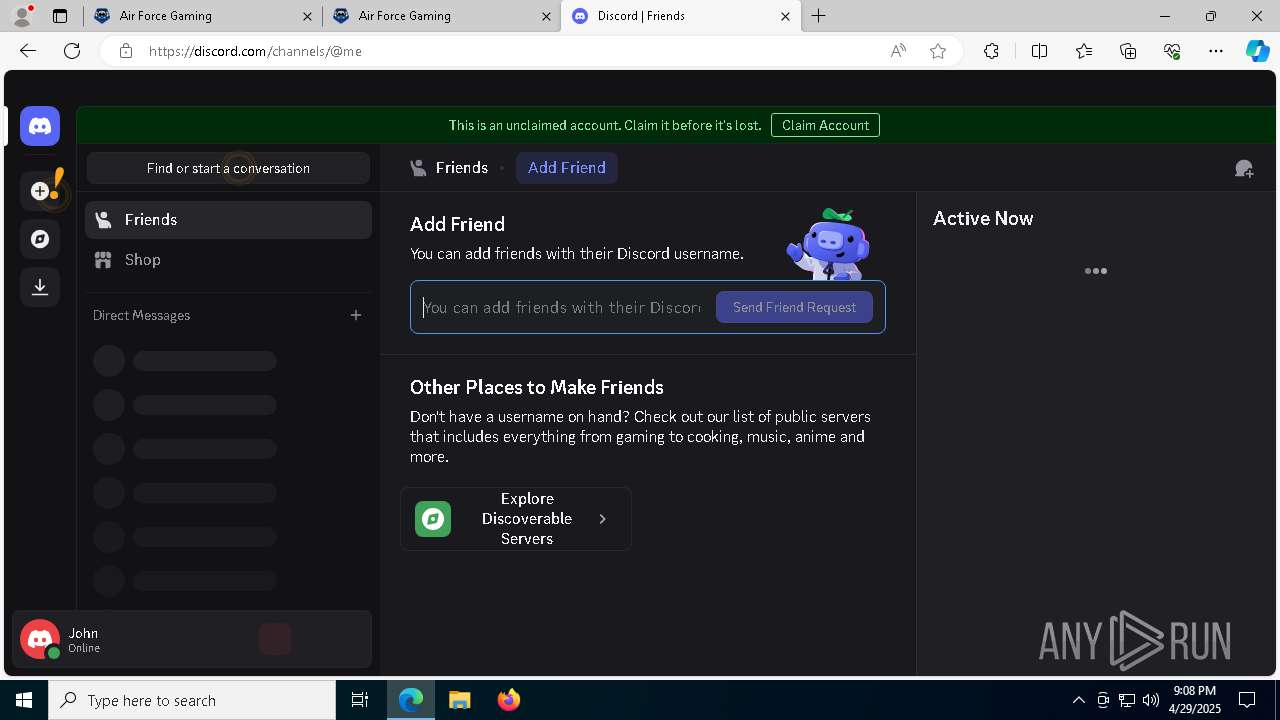This screenshot has height=720, width=1280.
Task: View site information lock icon
Action: click(x=125, y=51)
